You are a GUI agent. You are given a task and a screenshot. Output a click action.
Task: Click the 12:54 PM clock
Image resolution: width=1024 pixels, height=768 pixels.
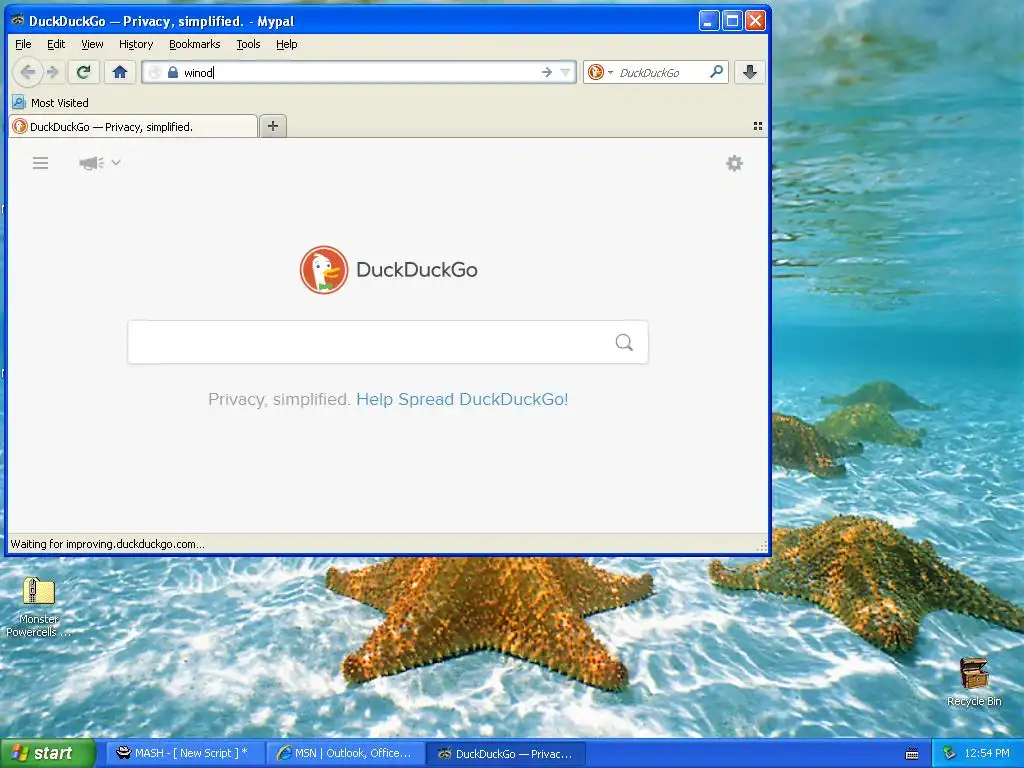click(987, 753)
